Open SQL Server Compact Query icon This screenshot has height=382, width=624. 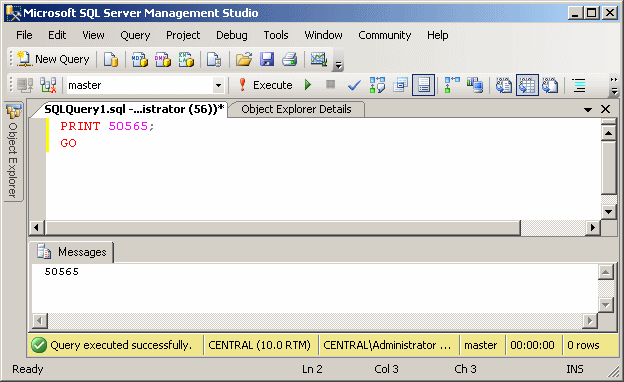coord(214,59)
